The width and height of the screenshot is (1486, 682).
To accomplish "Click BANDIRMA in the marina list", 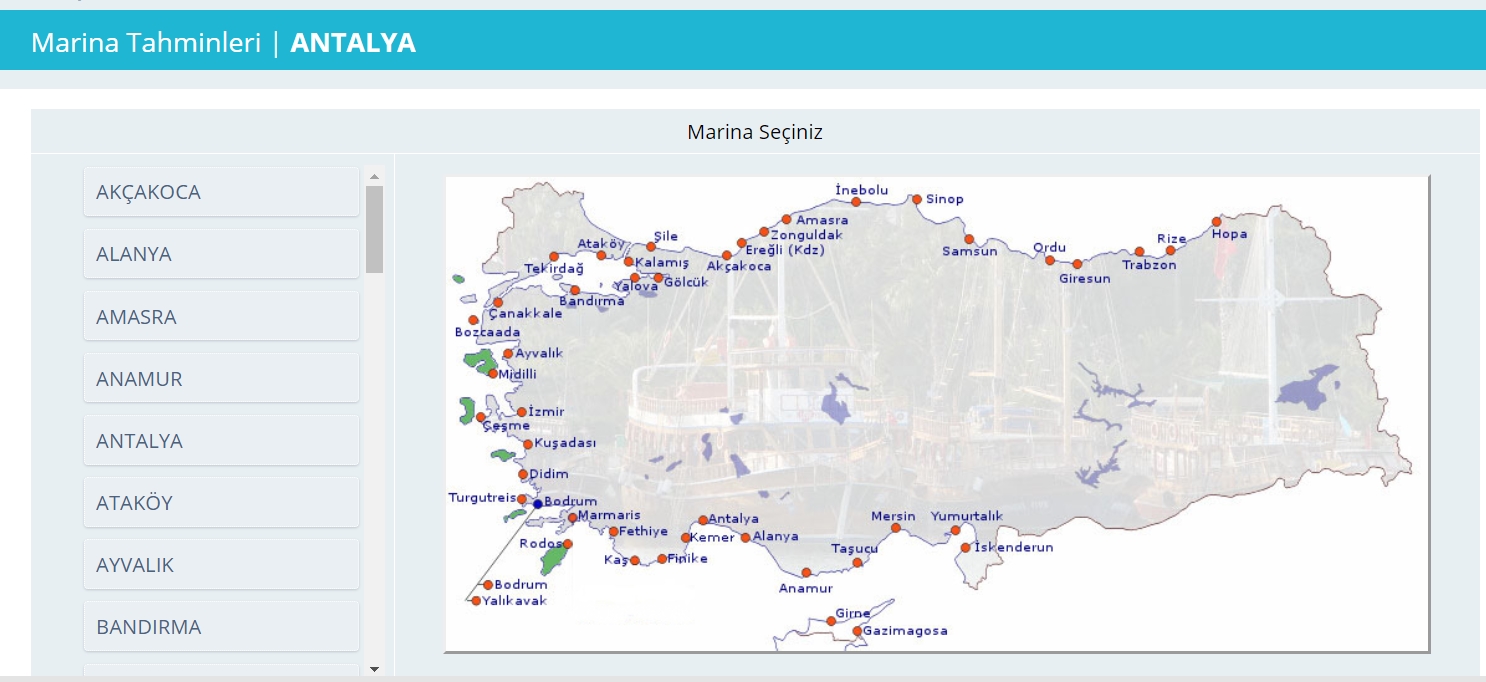I will coord(221,626).
